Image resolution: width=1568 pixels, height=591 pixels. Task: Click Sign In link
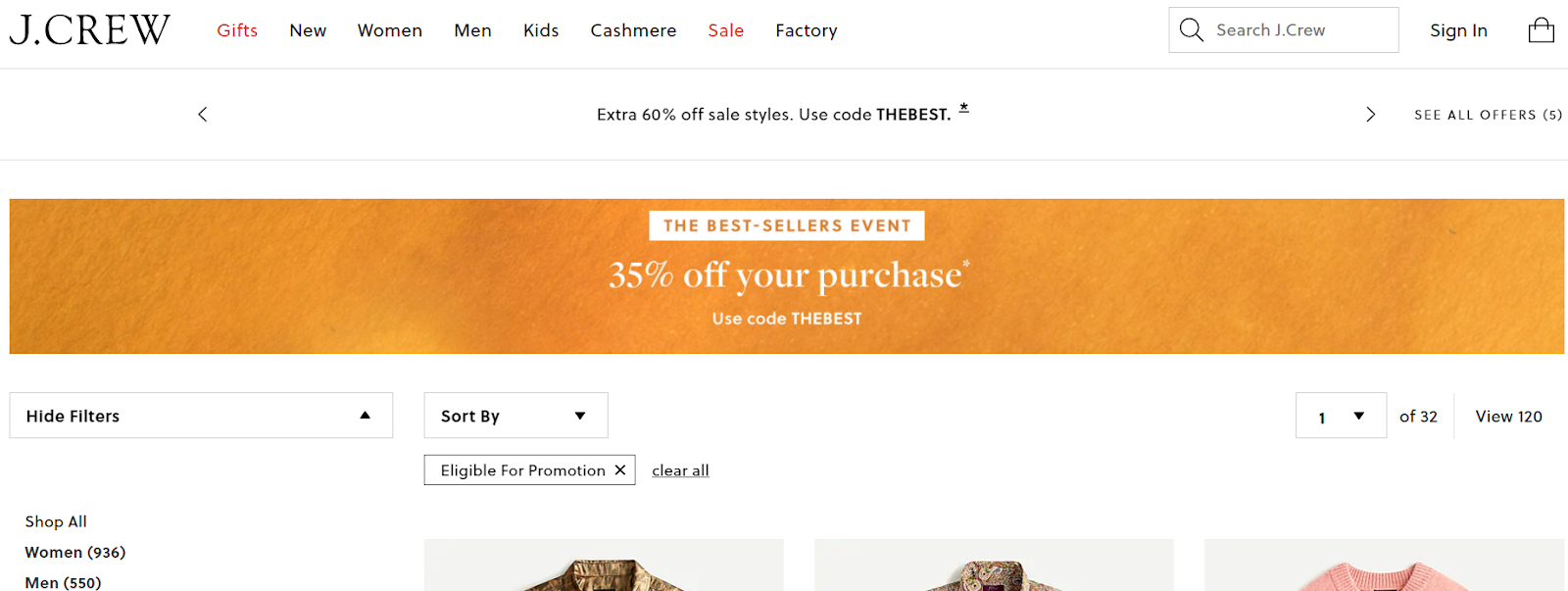click(x=1458, y=30)
